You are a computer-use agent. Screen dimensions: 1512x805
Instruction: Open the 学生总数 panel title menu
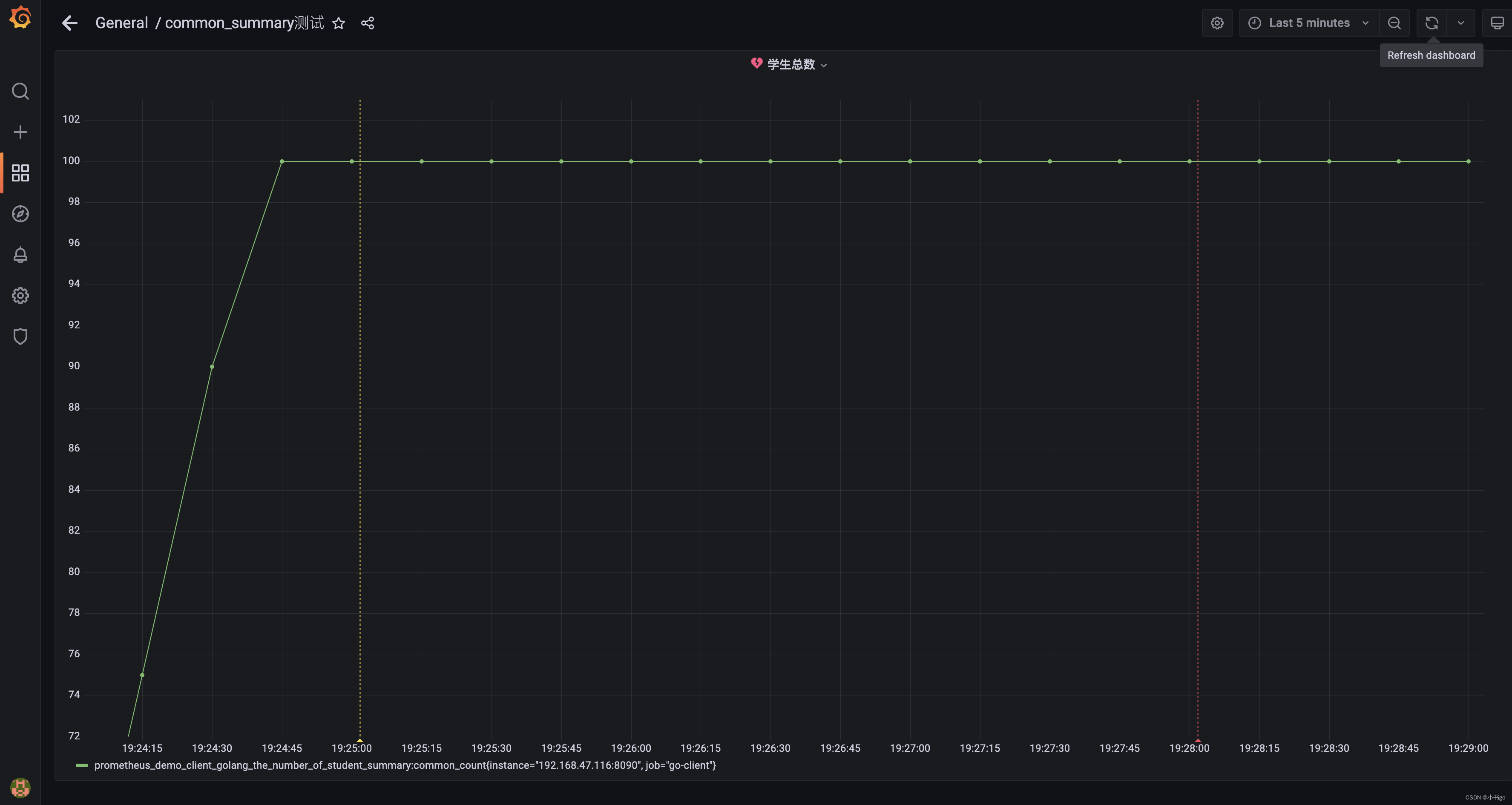[790, 65]
